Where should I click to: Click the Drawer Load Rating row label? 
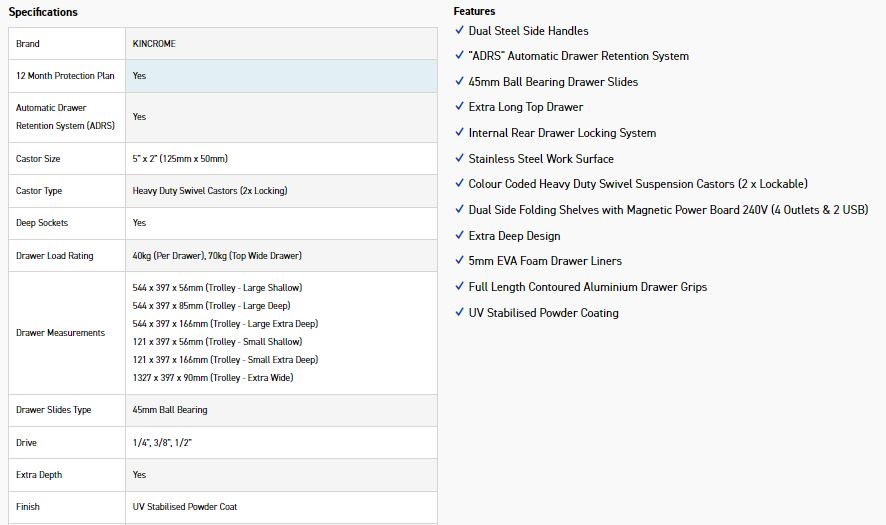54,256
